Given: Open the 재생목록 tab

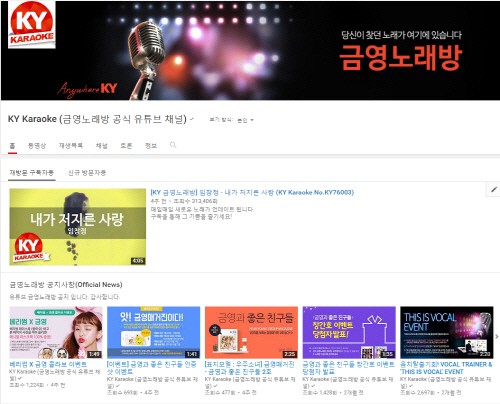Looking at the screenshot, I should (71, 146).
